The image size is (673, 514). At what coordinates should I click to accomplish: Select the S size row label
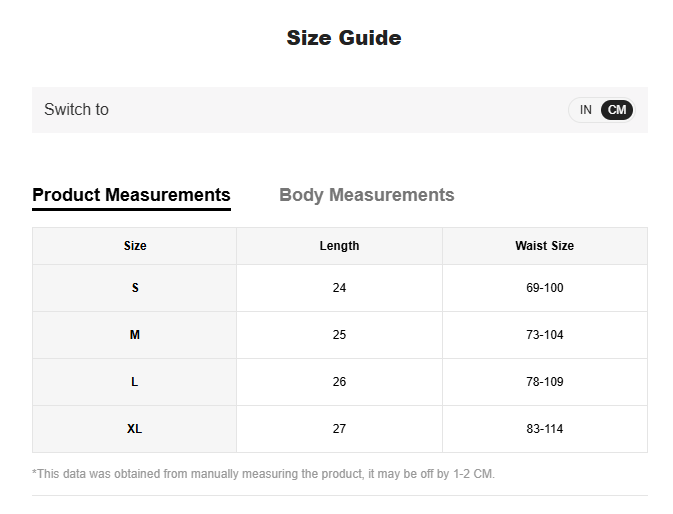tap(135, 288)
